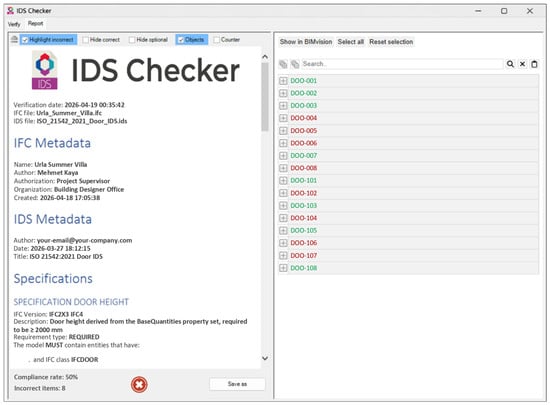Viewport: 550px width, 405px height.
Task: Click the red failed-status X icon
Action: (139, 384)
